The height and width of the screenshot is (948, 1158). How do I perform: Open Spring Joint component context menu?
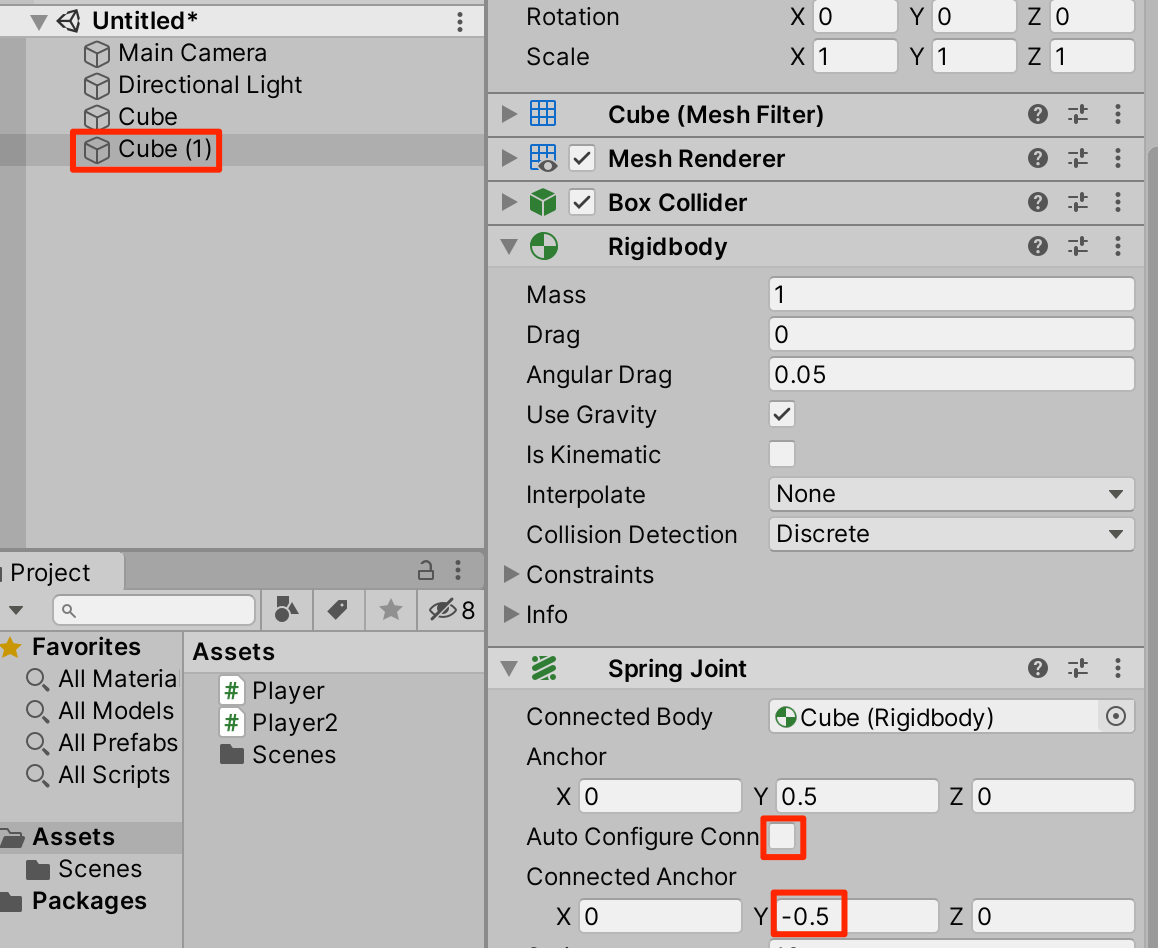pyautogui.click(x=1118, y=669)
